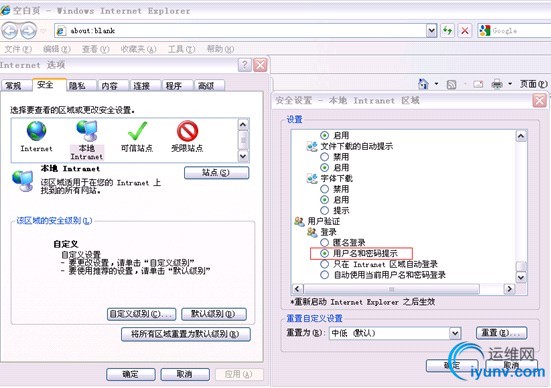Image resolution: width=551 pixels, height=388 pixels.
Task: Click settings list vertical scroll-up arrow
Action: pos(521,136)
